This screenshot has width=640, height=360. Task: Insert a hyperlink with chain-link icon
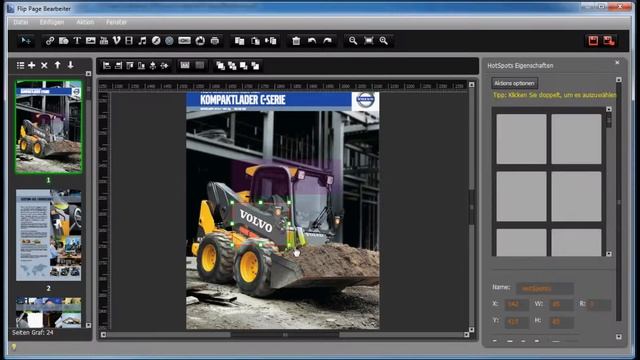point(50,40)
